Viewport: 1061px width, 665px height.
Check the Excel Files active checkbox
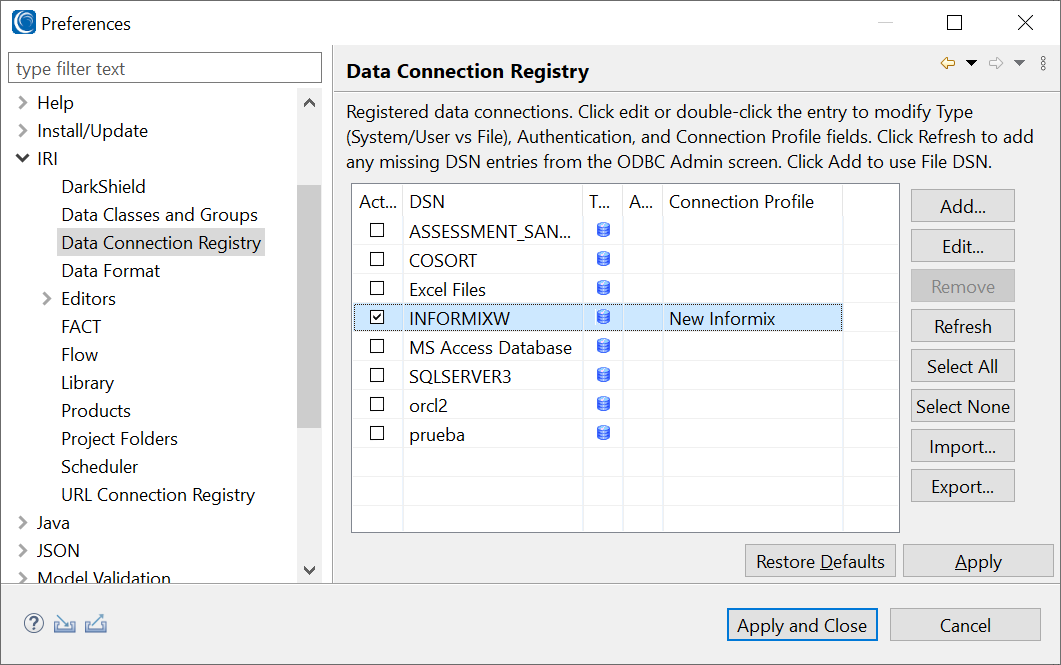coord(377,288)
